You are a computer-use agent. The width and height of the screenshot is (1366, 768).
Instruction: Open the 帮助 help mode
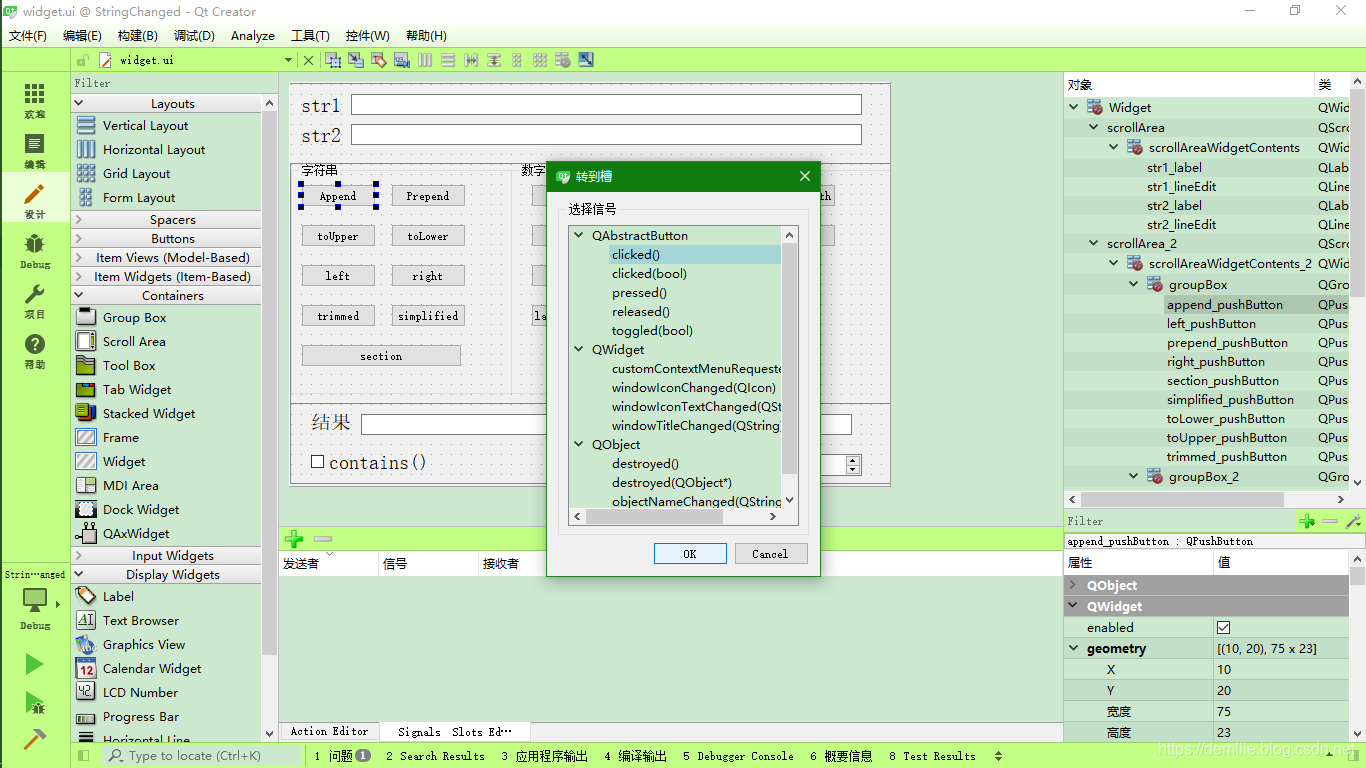(x=35, y=350)
